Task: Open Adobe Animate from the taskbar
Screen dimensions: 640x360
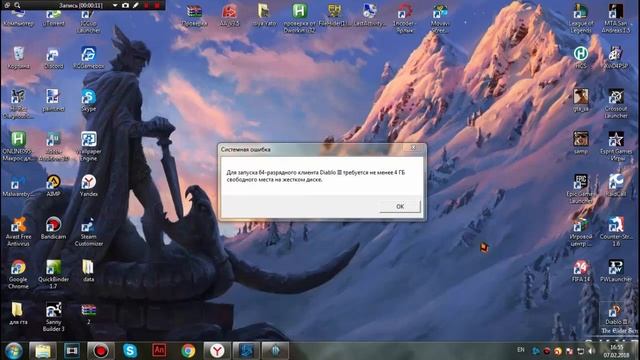Action: pyautogui.click(x=159, y=351)
